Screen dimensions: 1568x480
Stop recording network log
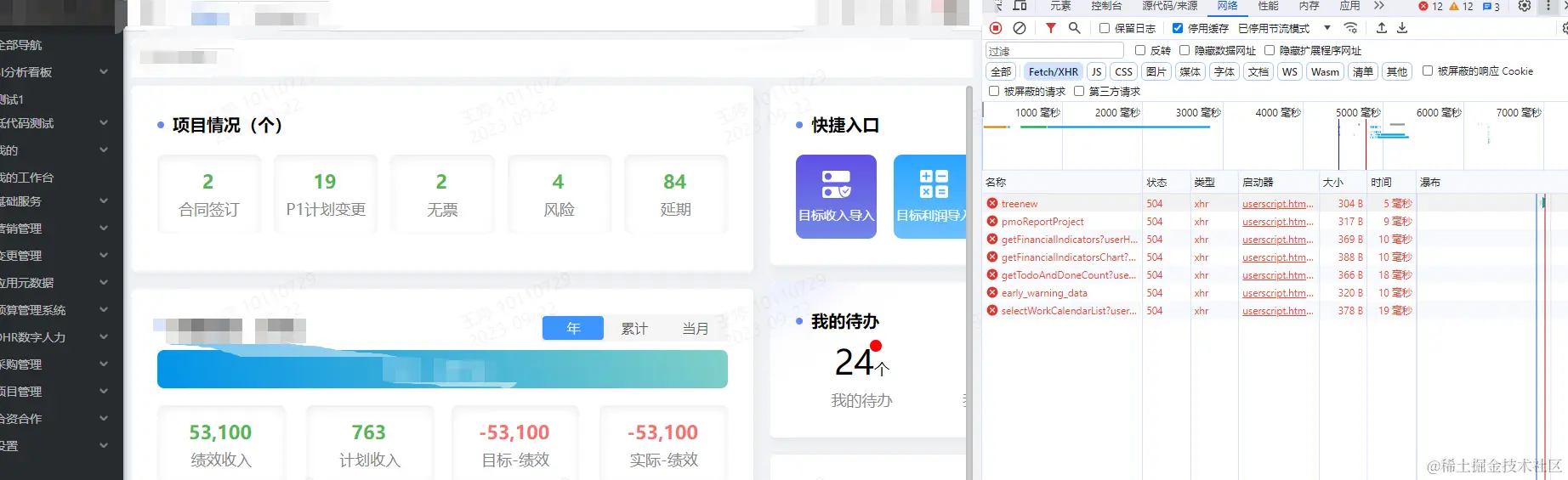point(996,28)
